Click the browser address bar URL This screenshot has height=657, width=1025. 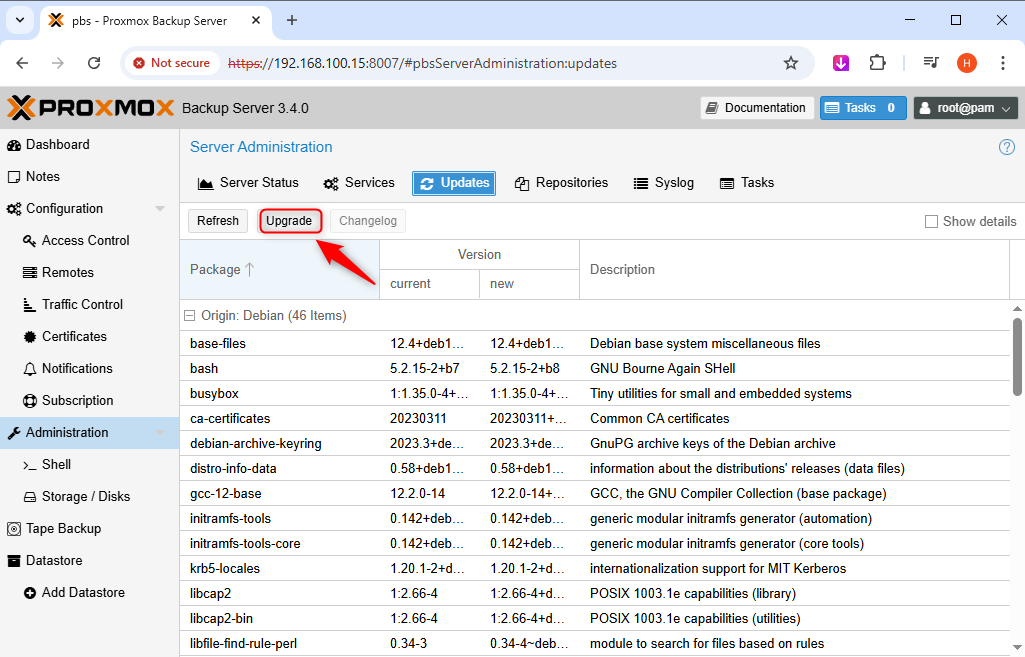pos(422,63)
